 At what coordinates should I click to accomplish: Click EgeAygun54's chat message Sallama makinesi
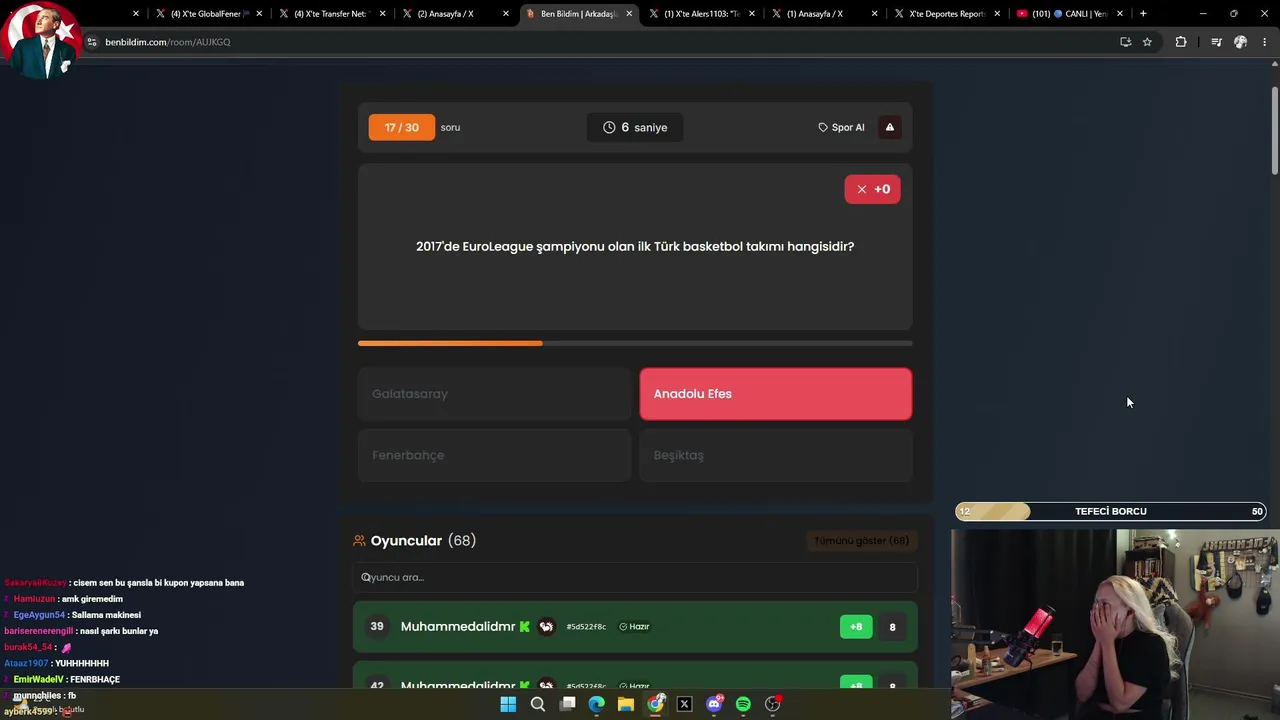106,615
